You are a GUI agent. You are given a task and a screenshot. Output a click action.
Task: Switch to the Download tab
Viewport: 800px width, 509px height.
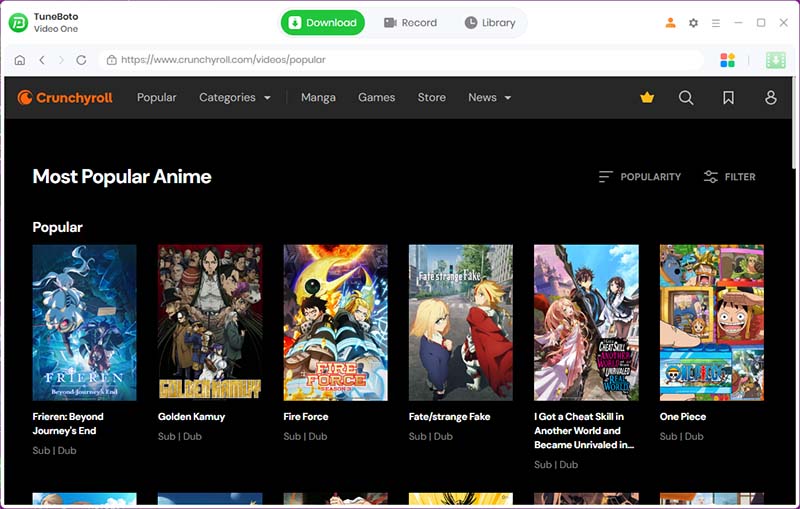pos(323,22)
